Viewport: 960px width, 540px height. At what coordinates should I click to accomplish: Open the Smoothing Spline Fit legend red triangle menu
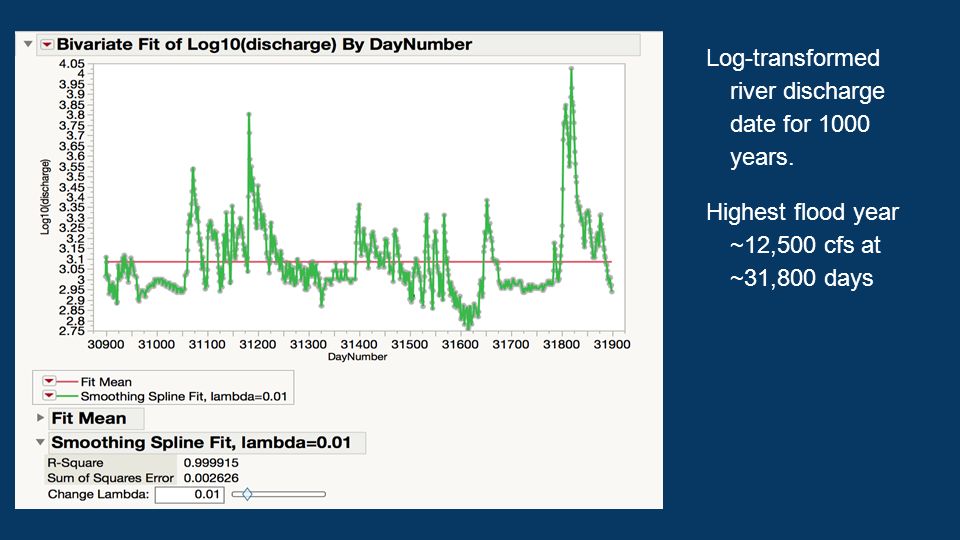[x=49, y=396]
